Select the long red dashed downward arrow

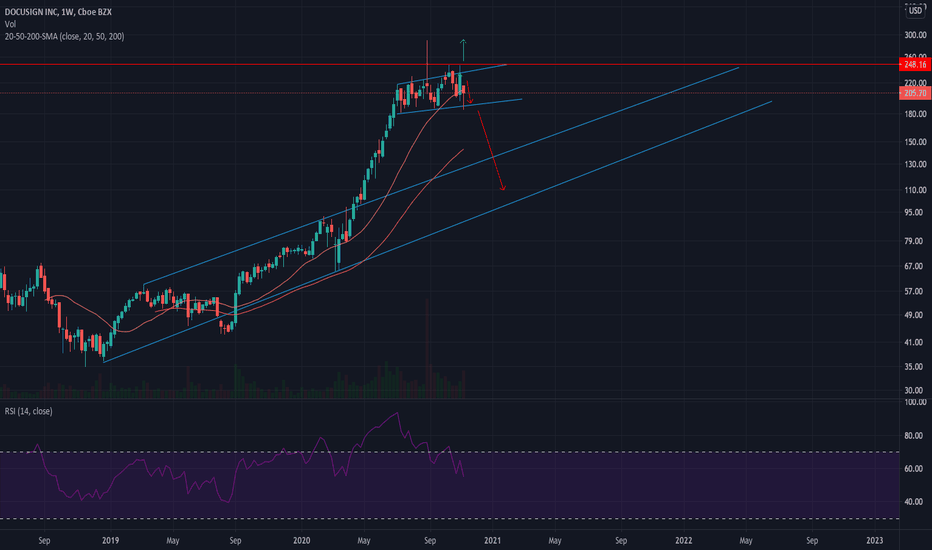tap(492, 151)
